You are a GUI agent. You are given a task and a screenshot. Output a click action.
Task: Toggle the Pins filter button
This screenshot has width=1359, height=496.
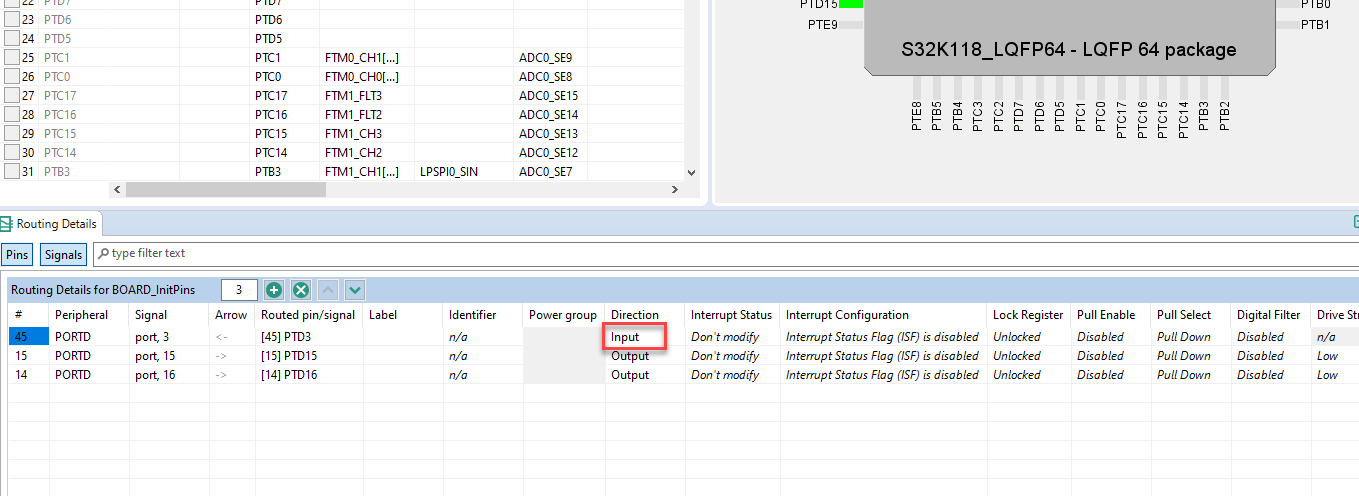17,255
